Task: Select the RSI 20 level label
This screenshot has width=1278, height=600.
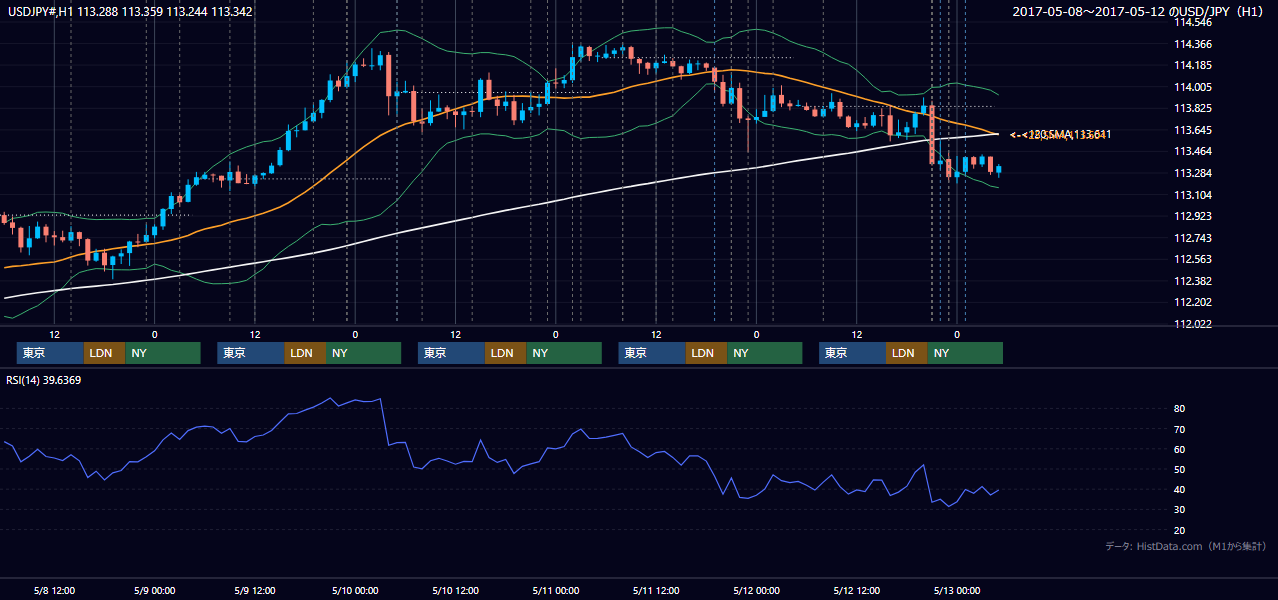Action: click(1180, 531)
